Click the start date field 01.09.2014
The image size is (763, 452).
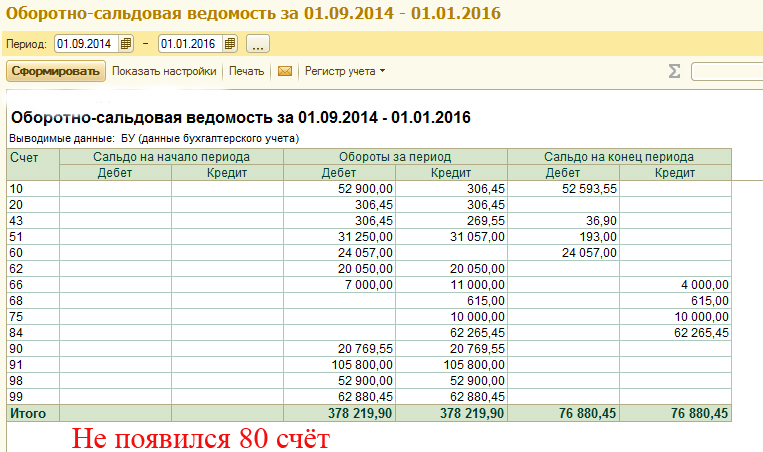coord(87,44)
